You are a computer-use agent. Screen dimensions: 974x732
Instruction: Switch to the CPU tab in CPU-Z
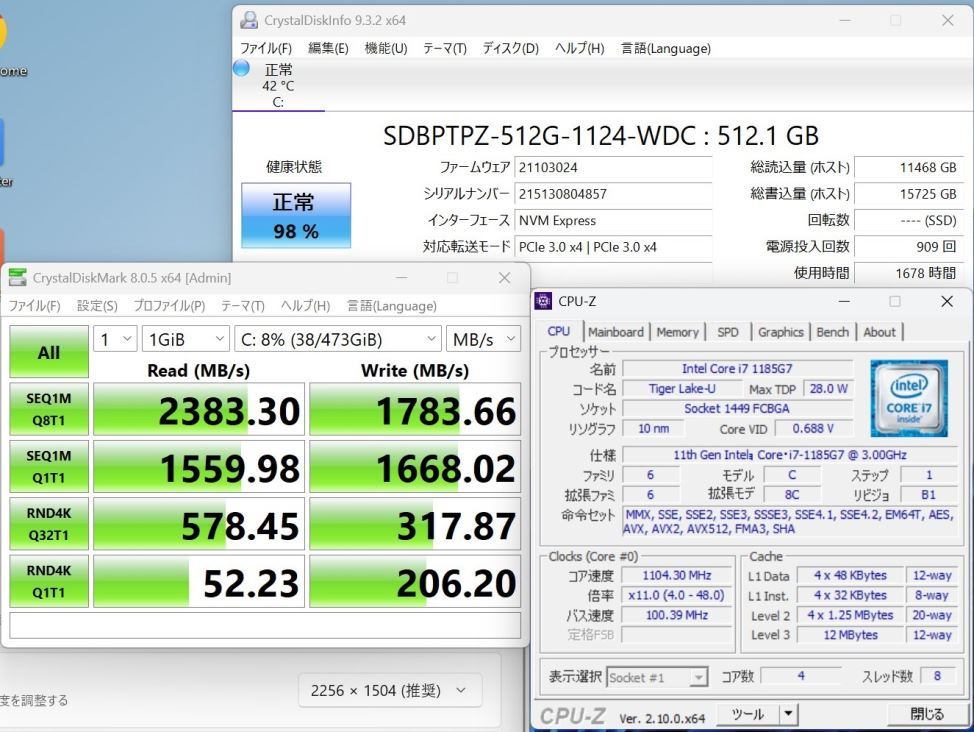click(558, 332)
